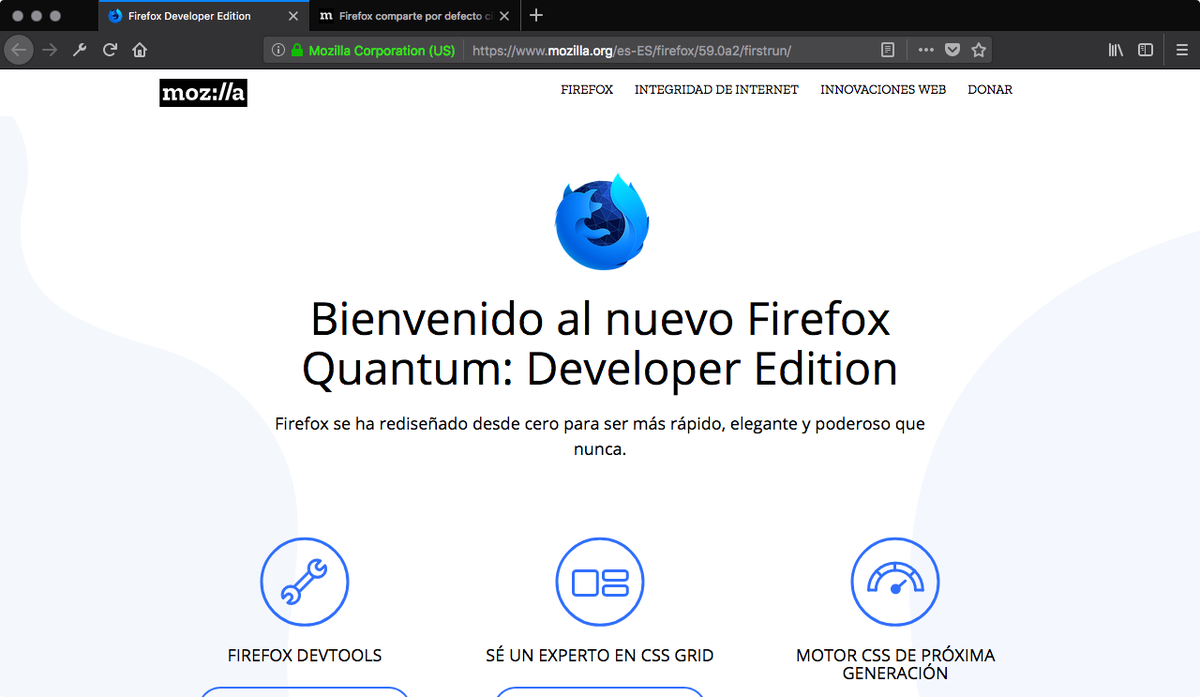
Task: Go to the home page icon
Action: [139, 50]
